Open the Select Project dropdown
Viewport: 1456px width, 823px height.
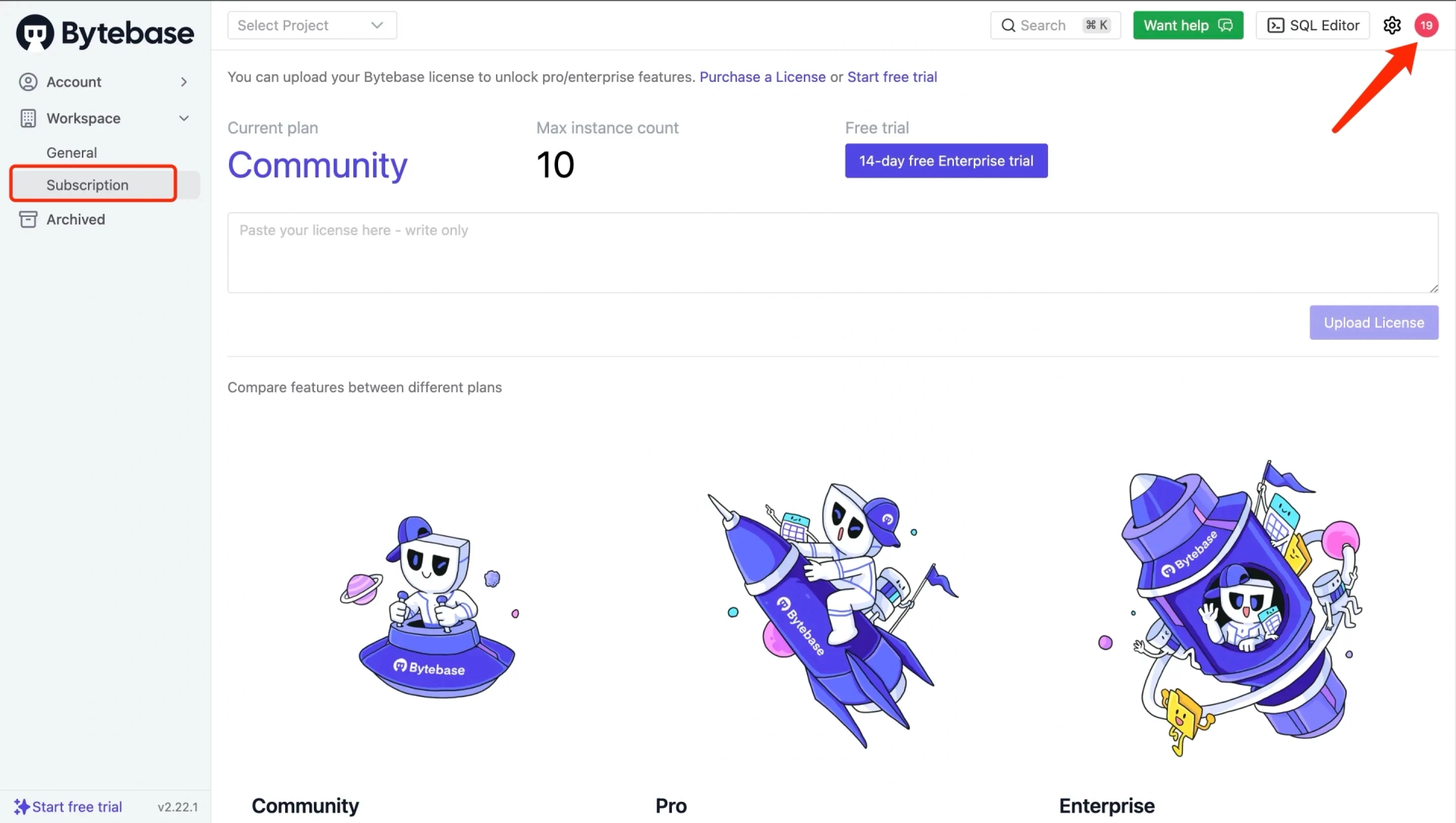[x=312, y=25]
